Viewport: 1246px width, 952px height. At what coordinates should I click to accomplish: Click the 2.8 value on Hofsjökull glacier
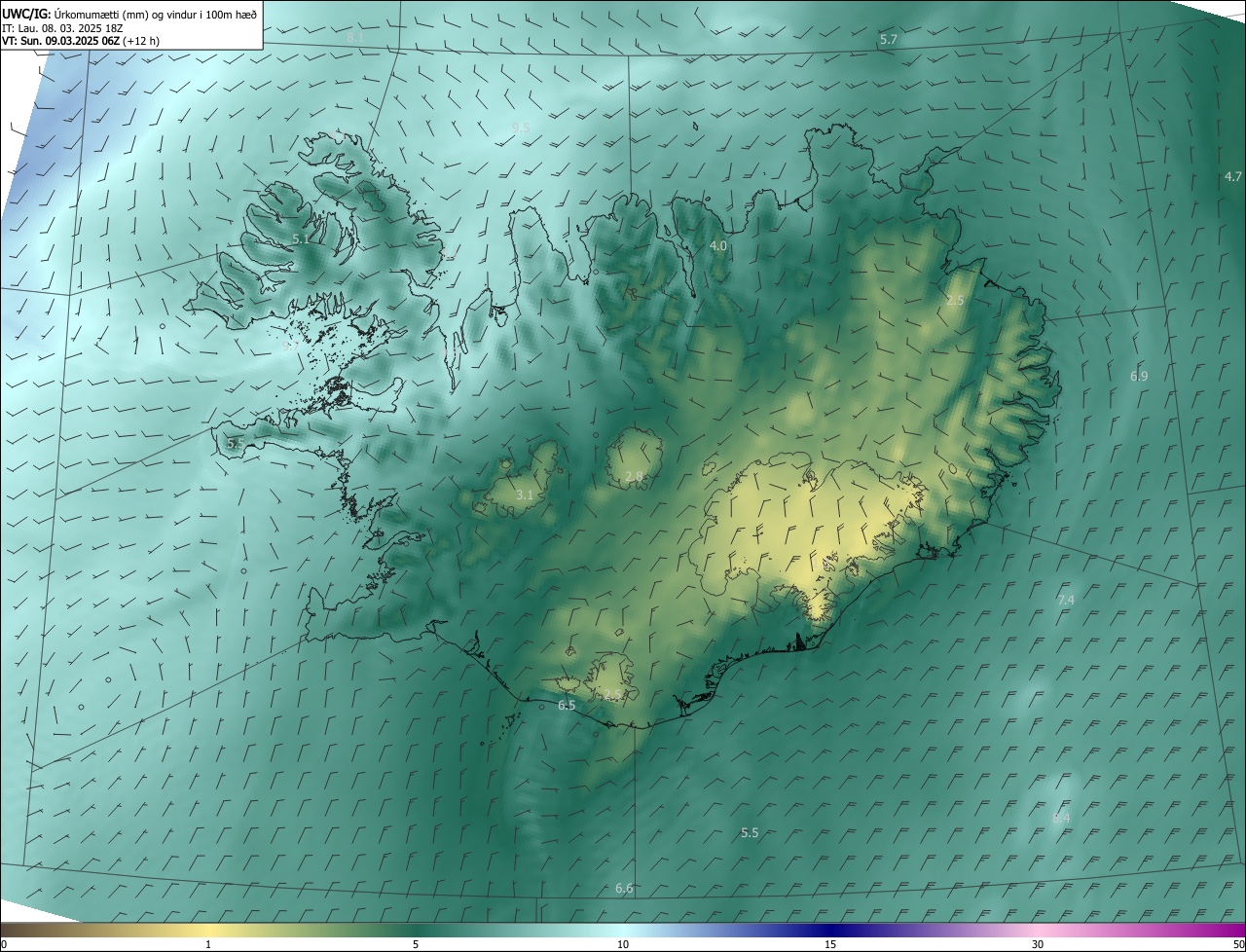pyautogui.click(x=634, y=476)
